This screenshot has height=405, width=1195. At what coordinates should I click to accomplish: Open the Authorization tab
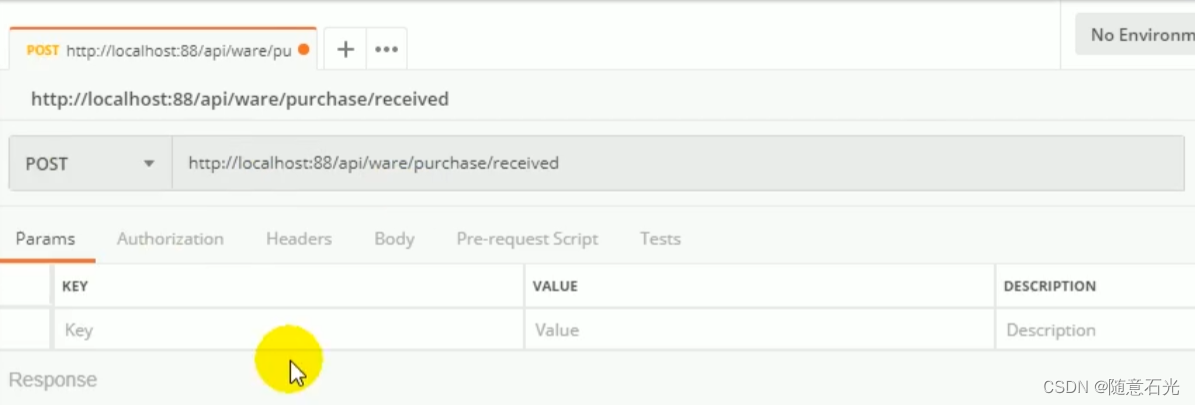[x=170, y=239]
